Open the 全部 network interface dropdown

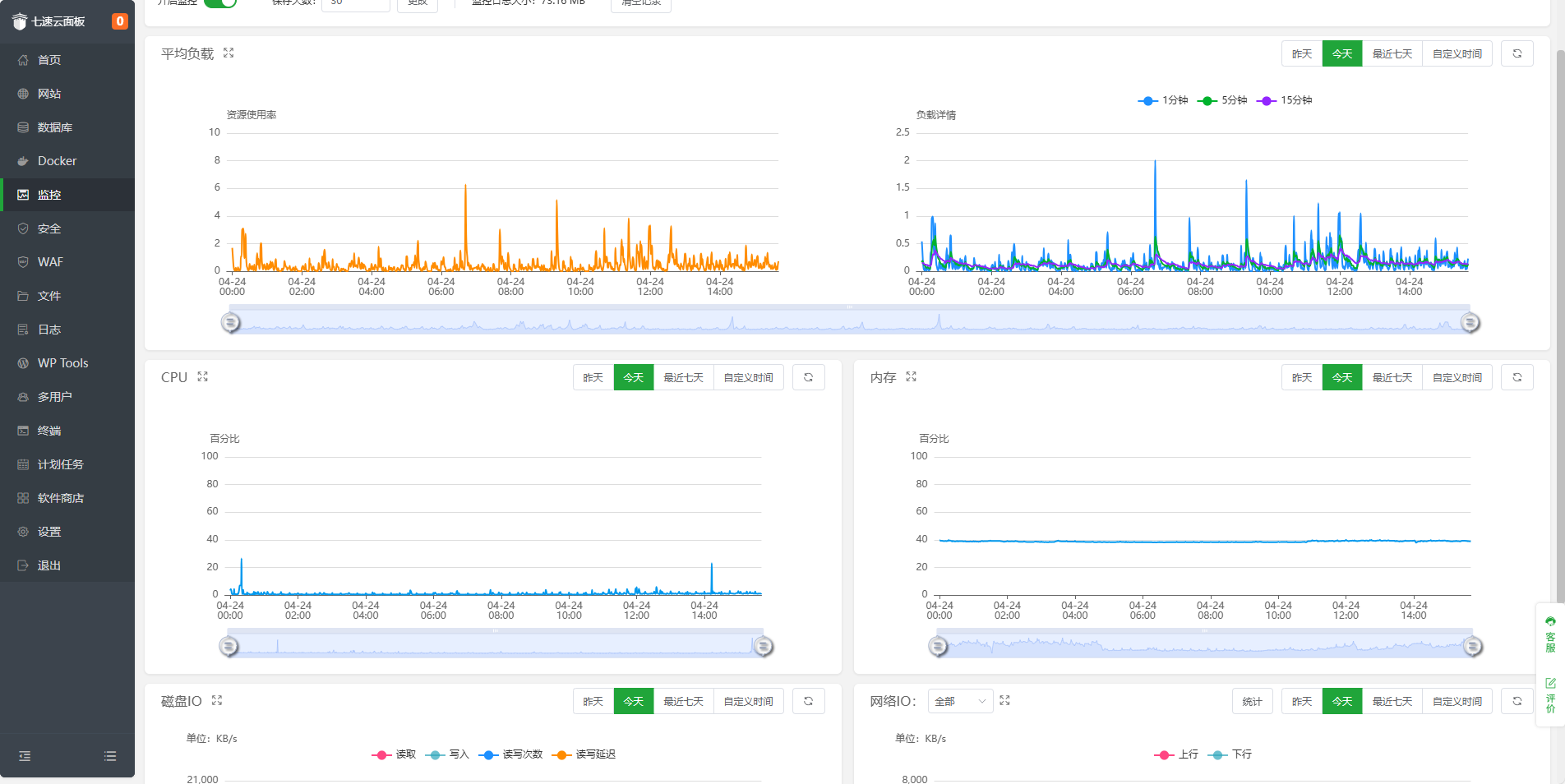point(960,701)
